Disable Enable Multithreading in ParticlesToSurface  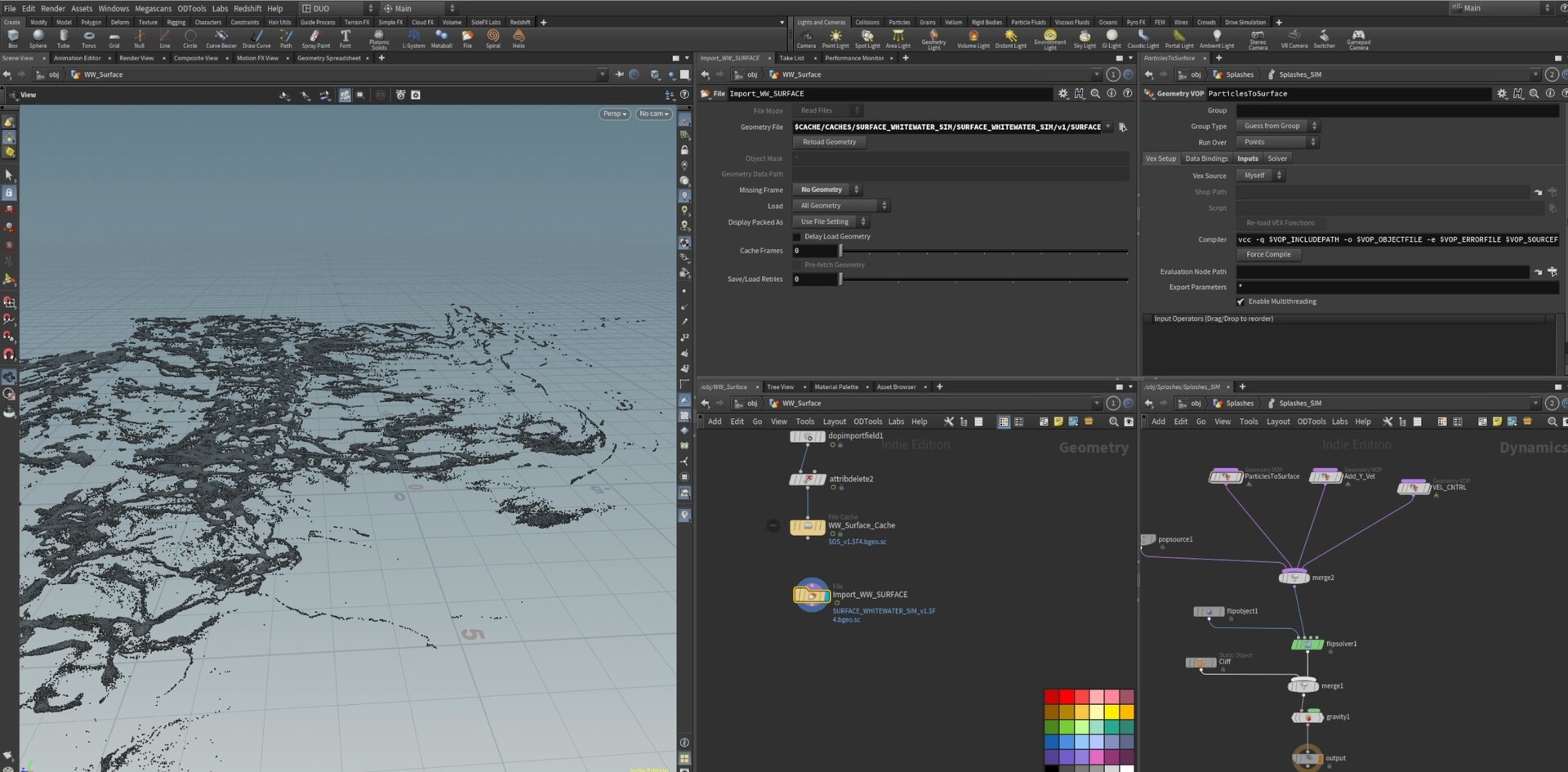[x=1241, y=301]
